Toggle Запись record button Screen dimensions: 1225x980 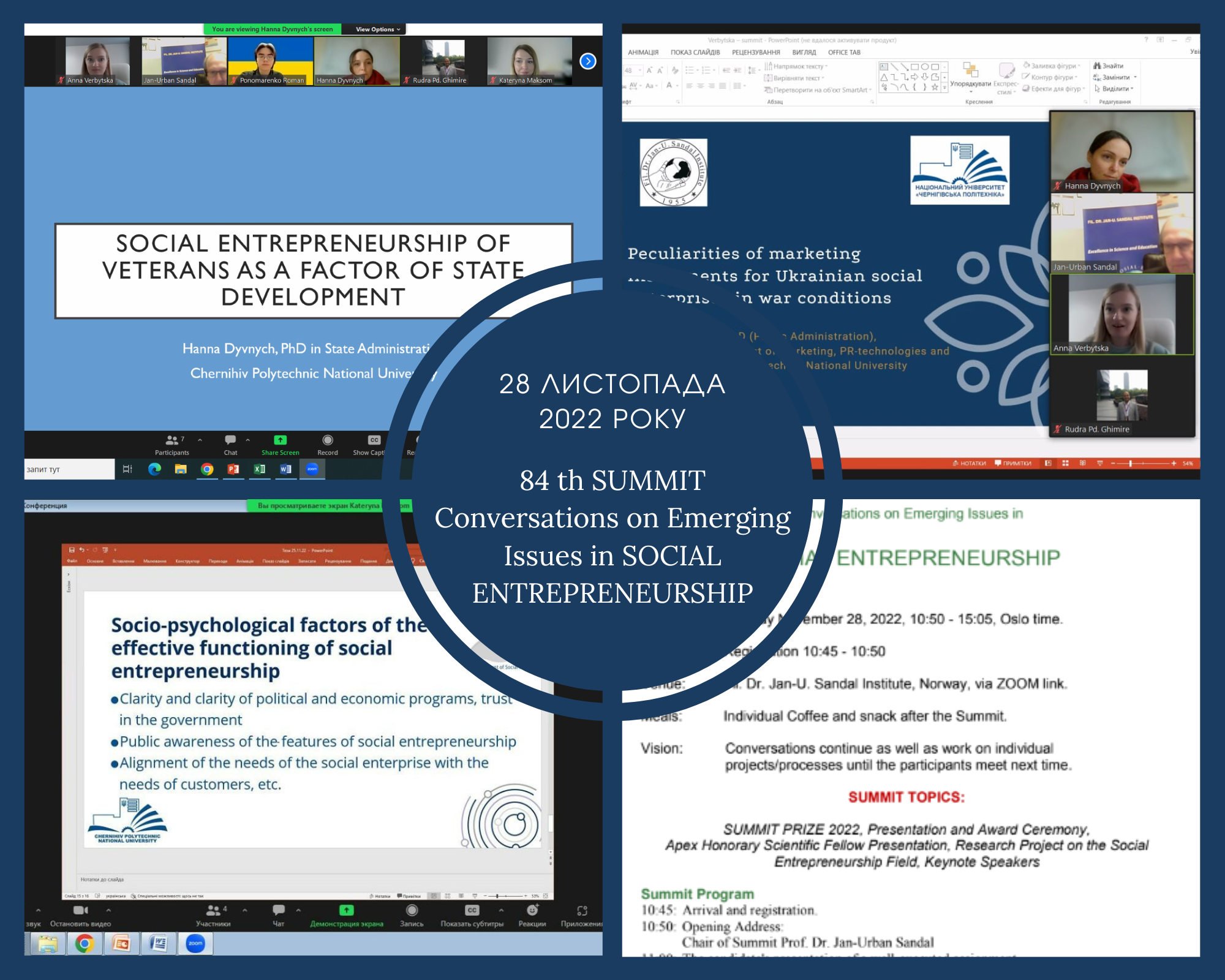click(x=412, y=911)
